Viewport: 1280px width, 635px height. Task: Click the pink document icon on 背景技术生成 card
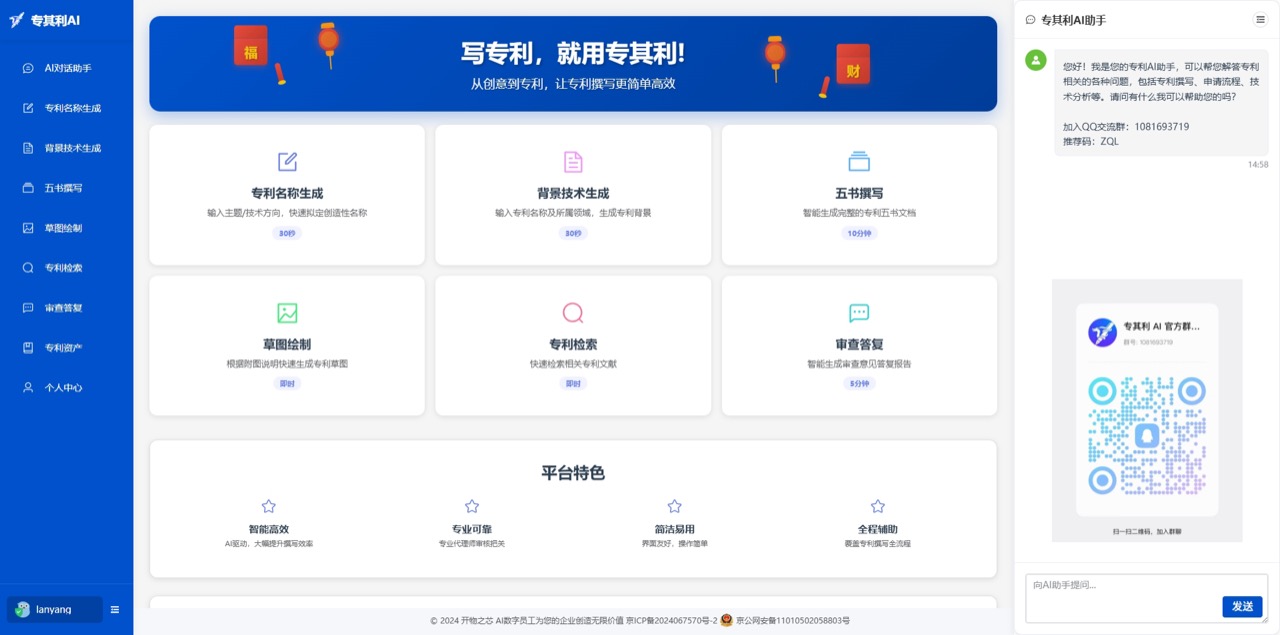(573, 162)
